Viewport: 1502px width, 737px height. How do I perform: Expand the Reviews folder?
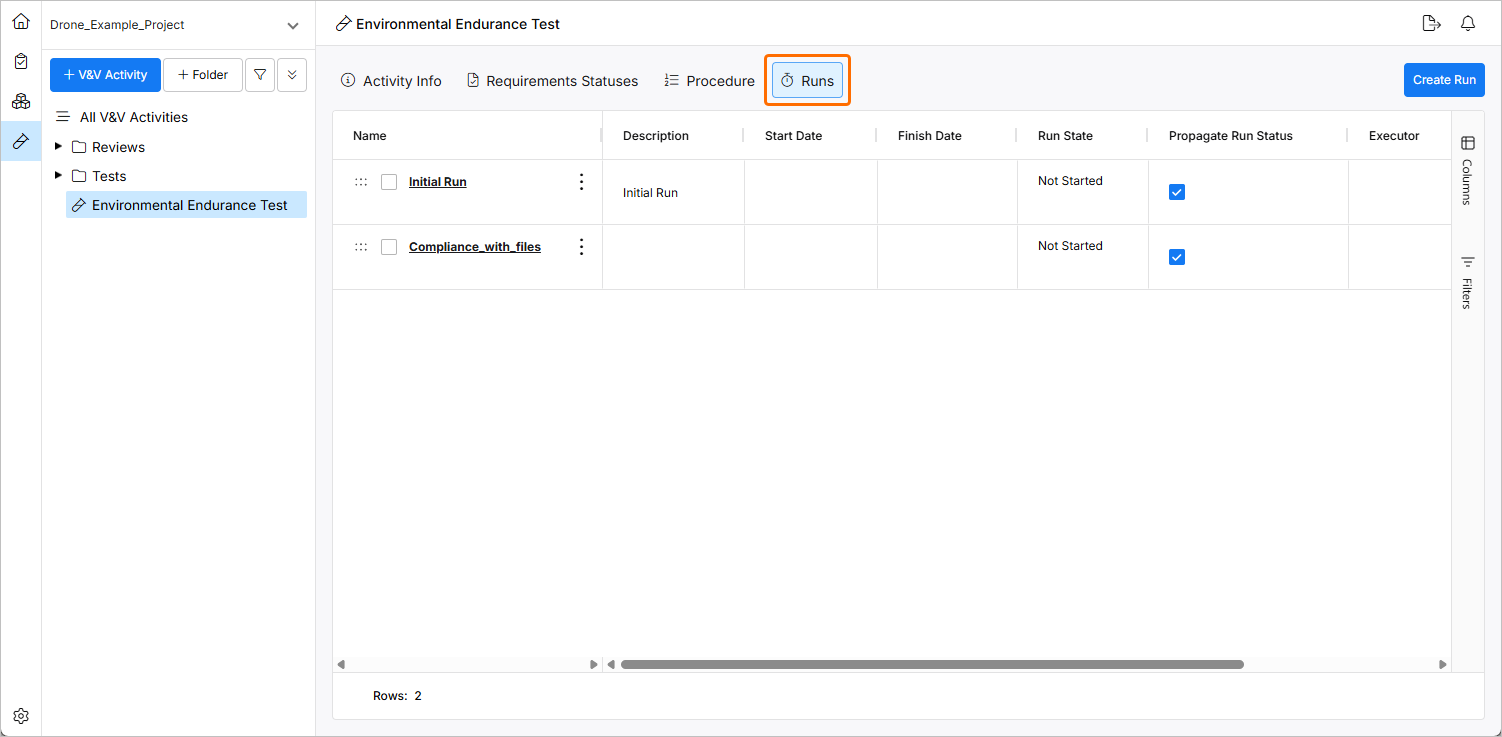tap(59, 147)
